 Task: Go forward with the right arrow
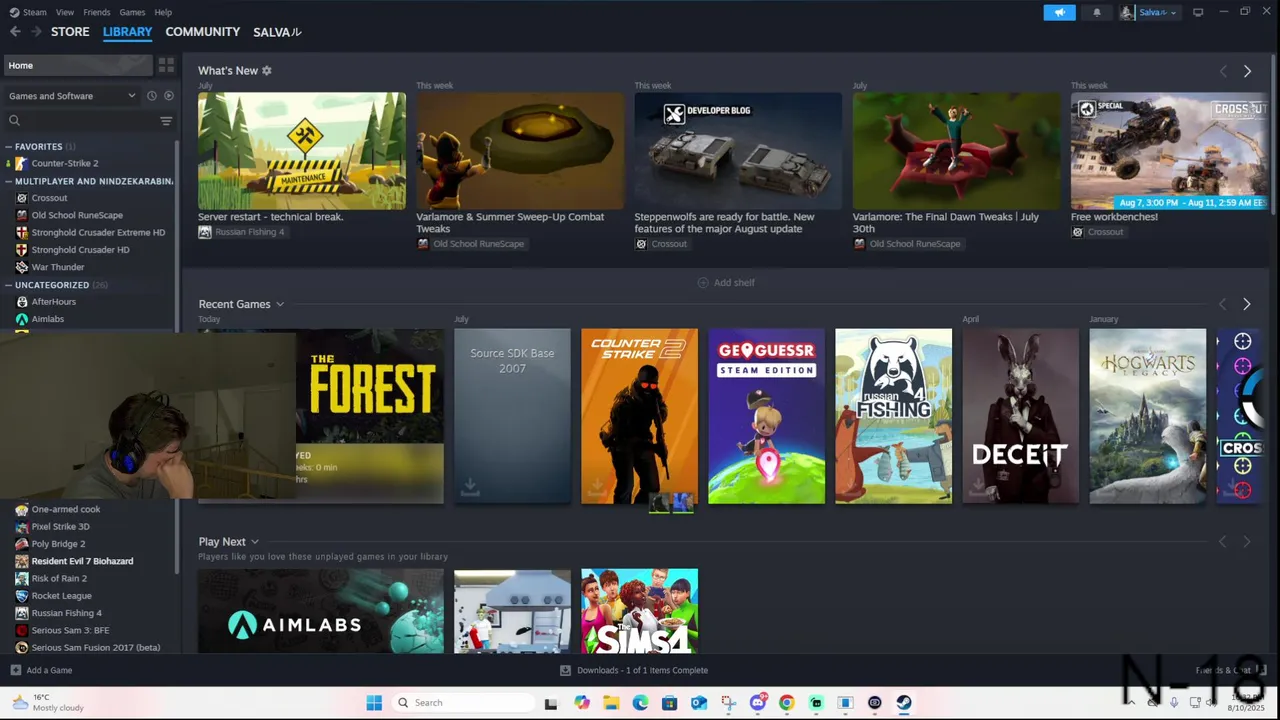36,32
